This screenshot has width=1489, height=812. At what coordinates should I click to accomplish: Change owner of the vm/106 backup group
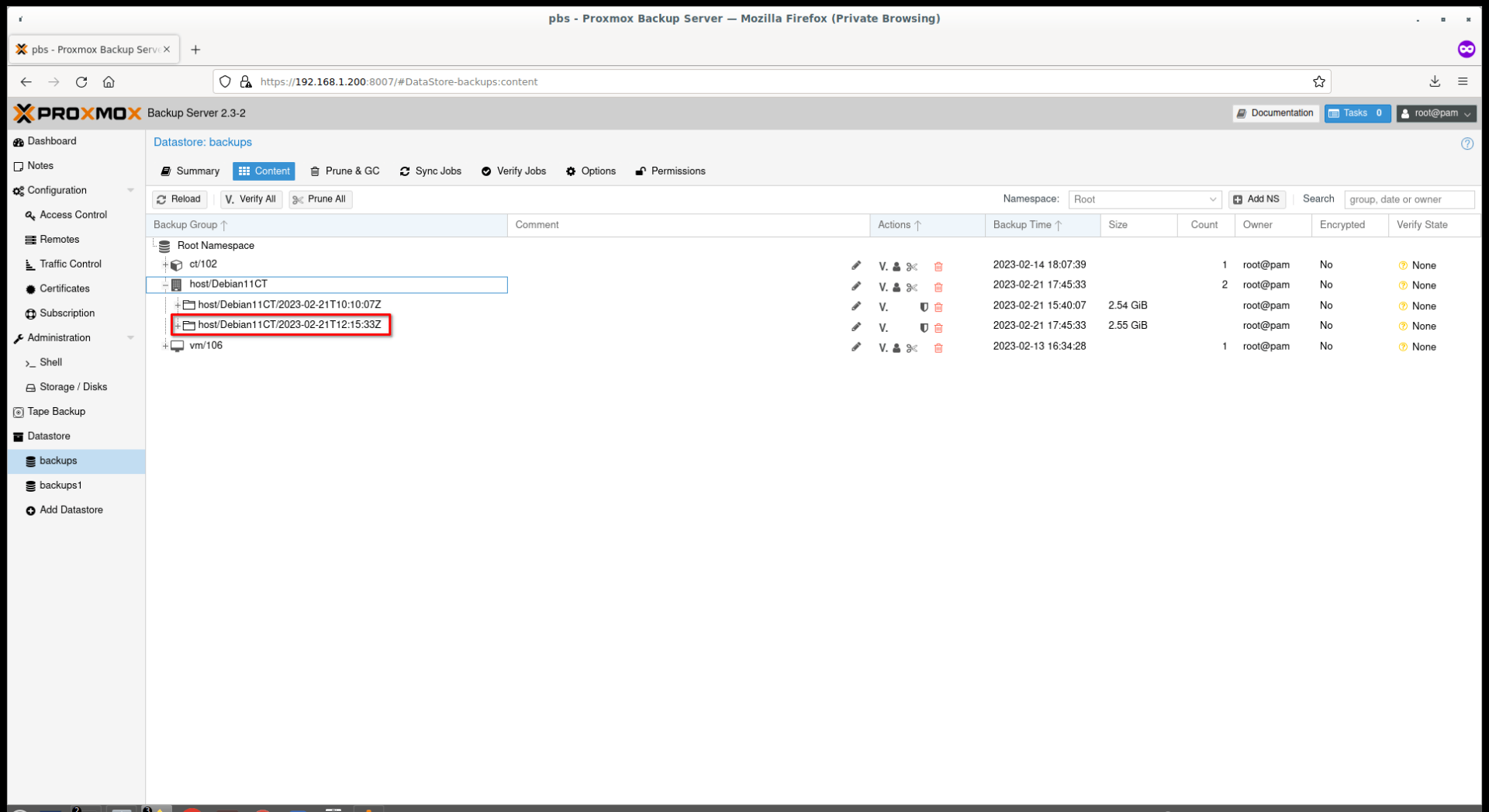pyautogui.click(x=897, y=347)
